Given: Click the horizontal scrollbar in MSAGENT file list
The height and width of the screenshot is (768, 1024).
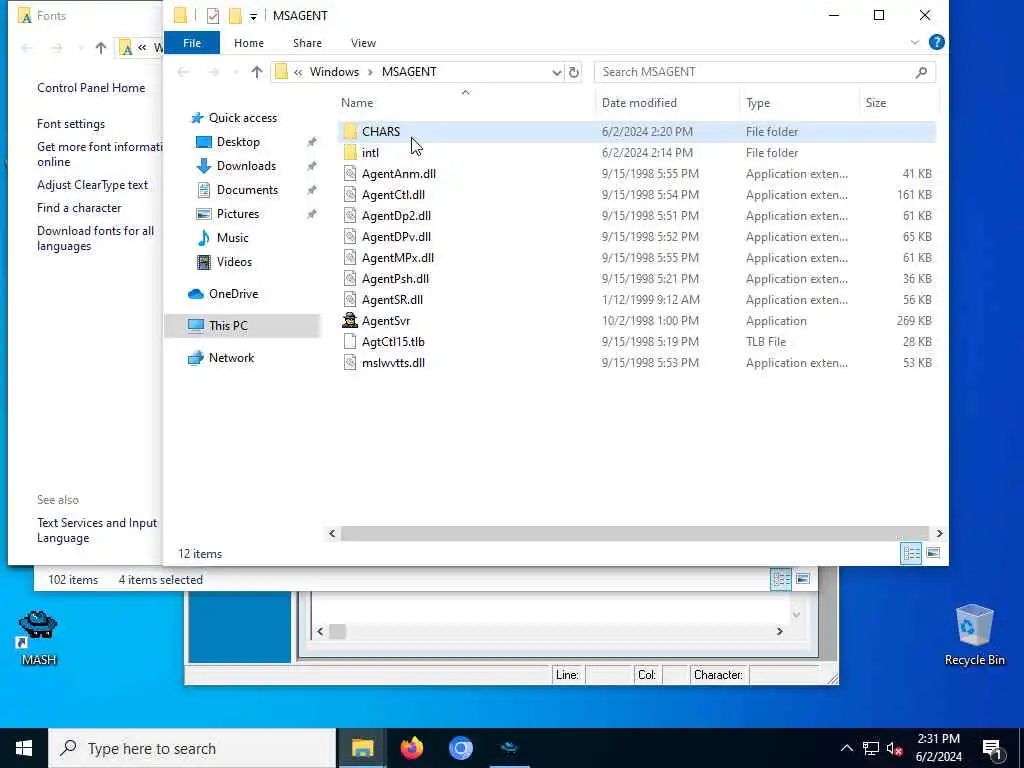Looking at the screenshot, I should tap(634, 534).
